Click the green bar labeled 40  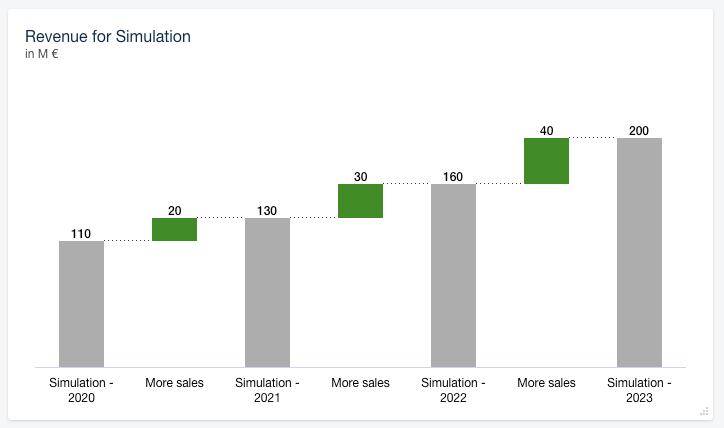pyautogui.click(x=546, y=161)
